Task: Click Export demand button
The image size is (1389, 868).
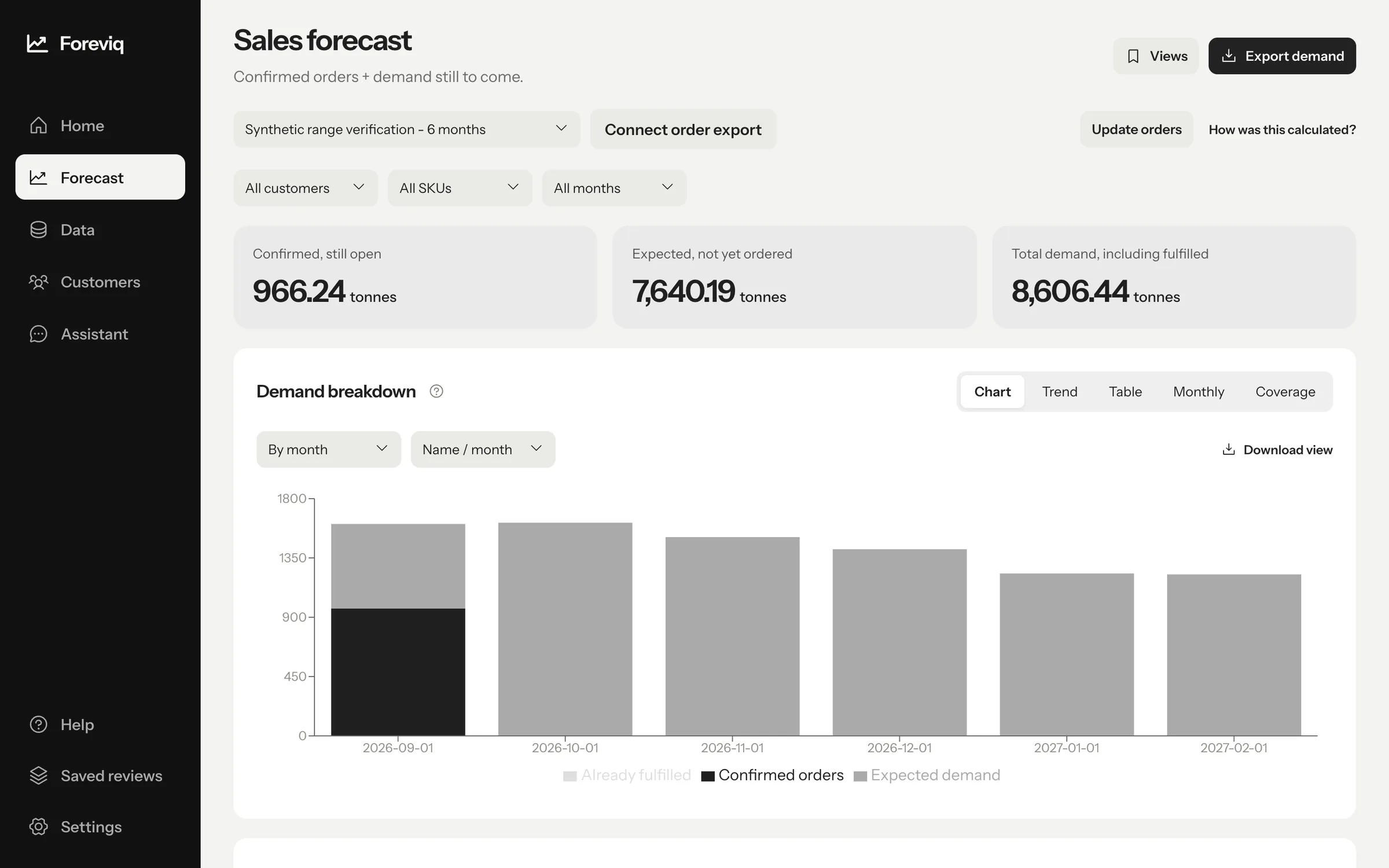Action: [1282, 56]
